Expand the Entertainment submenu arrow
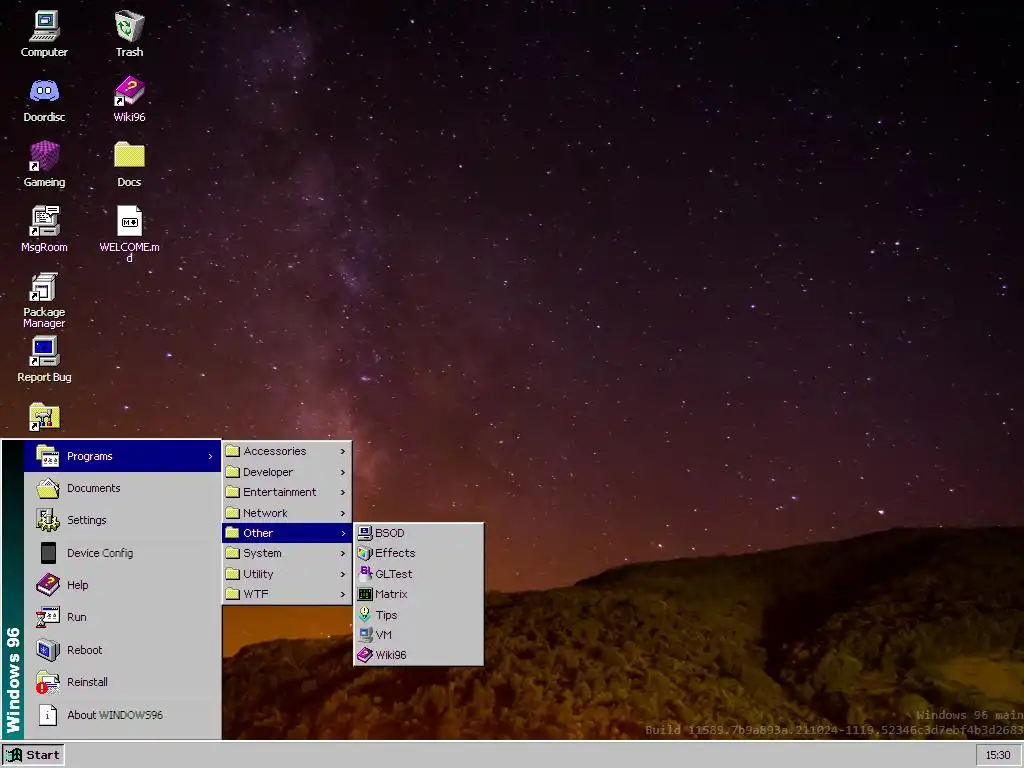The image size is (1024, 768). click(343, 492)
